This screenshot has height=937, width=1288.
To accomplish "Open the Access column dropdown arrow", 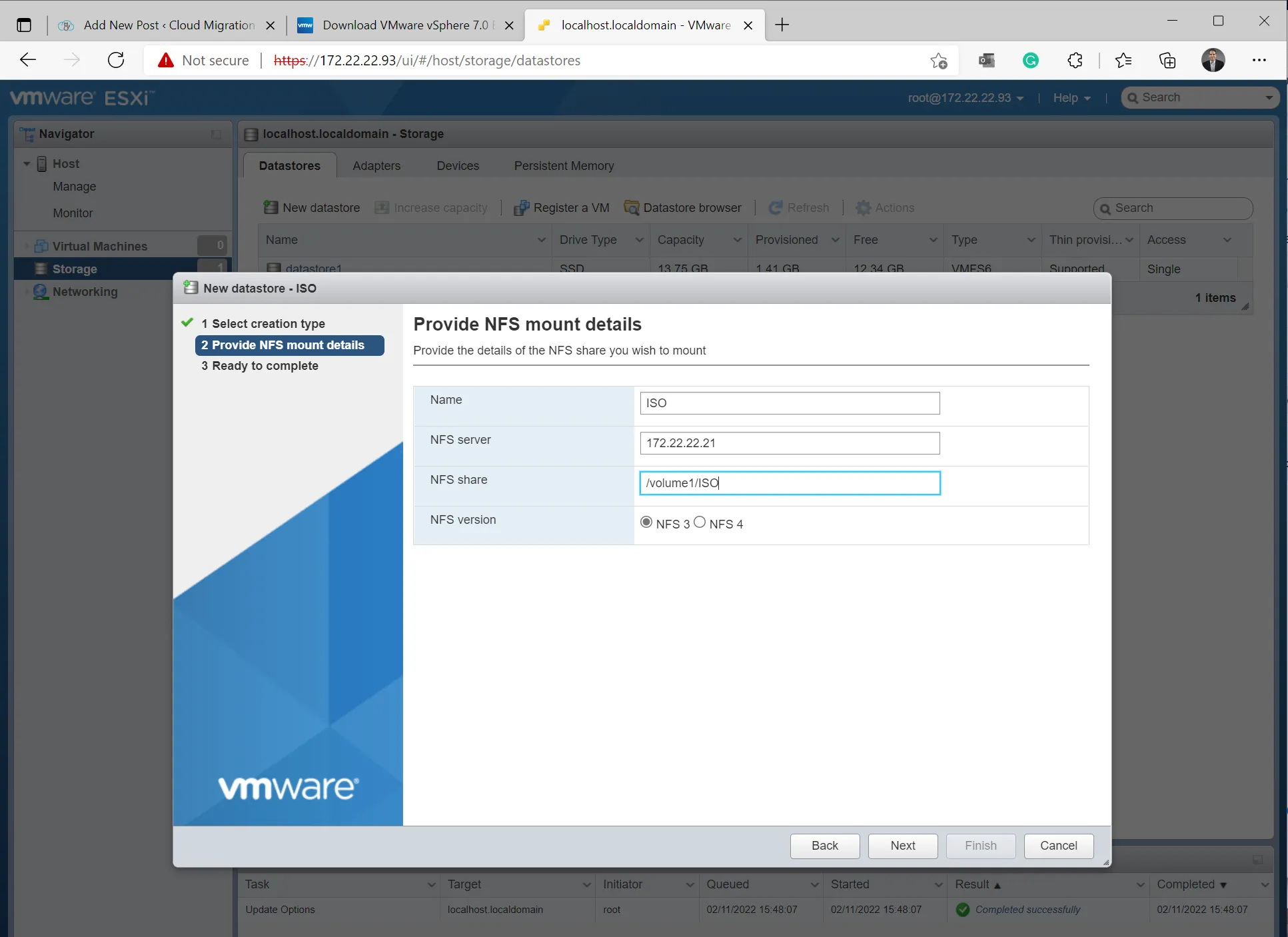I will (1227, 240).
